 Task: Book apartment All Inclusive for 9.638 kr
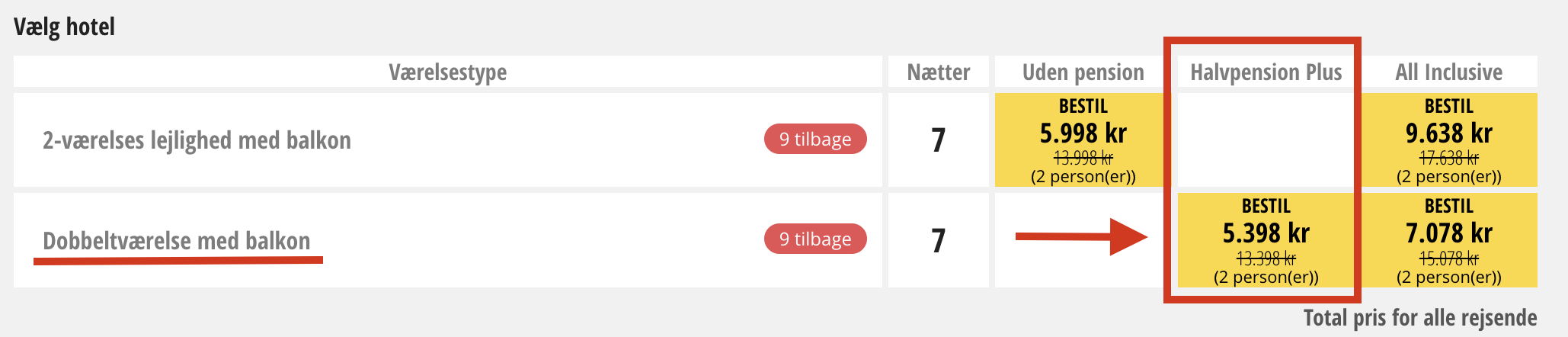tap(1448, 140)
